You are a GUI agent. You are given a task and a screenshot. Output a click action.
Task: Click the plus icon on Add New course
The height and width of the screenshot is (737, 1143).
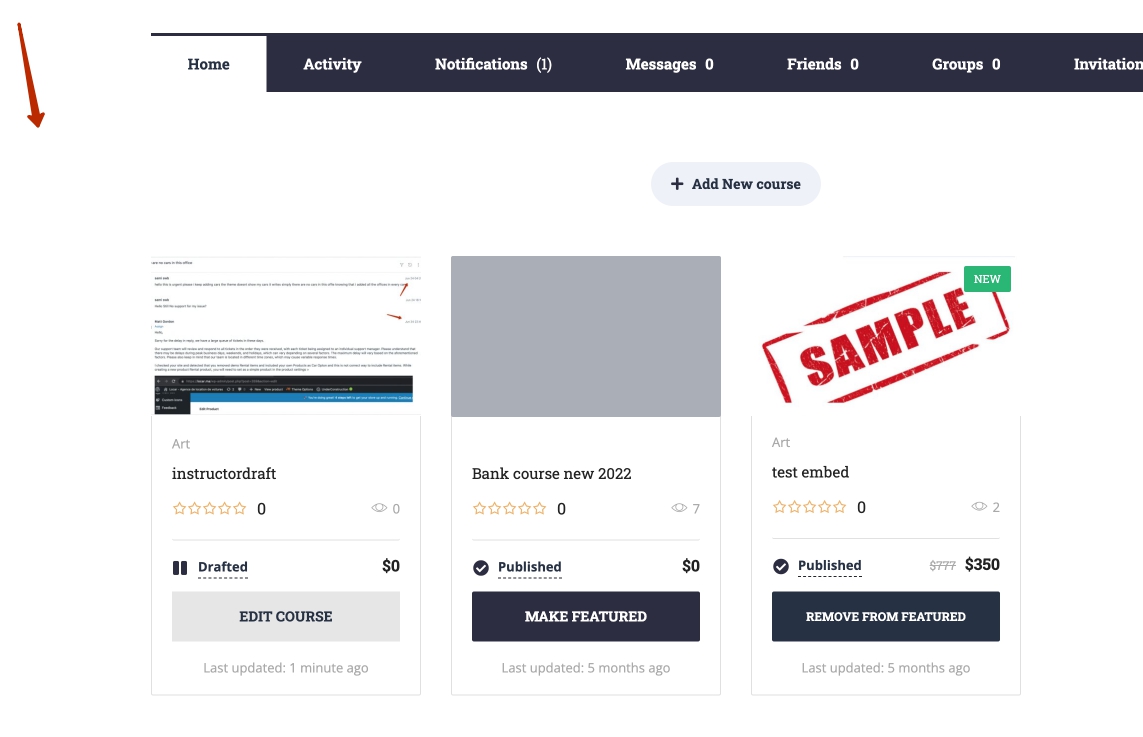pyautogui.click(x=677, y=184)
